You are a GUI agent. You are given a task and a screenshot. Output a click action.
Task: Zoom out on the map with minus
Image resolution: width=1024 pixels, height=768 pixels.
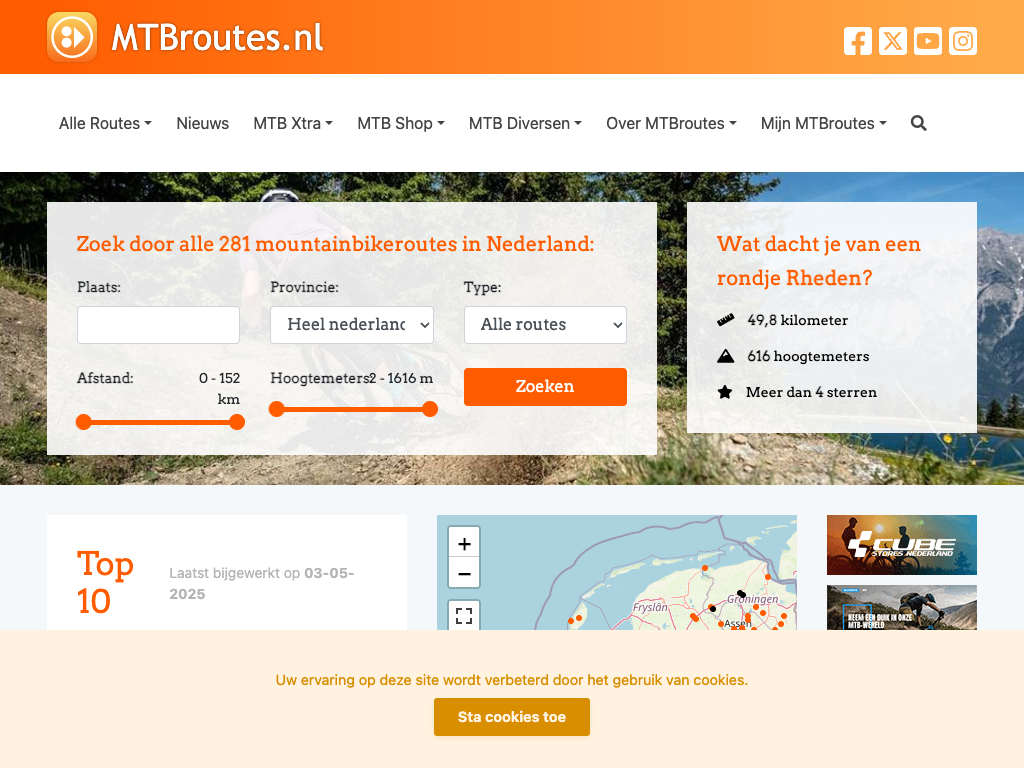point(464,574)
